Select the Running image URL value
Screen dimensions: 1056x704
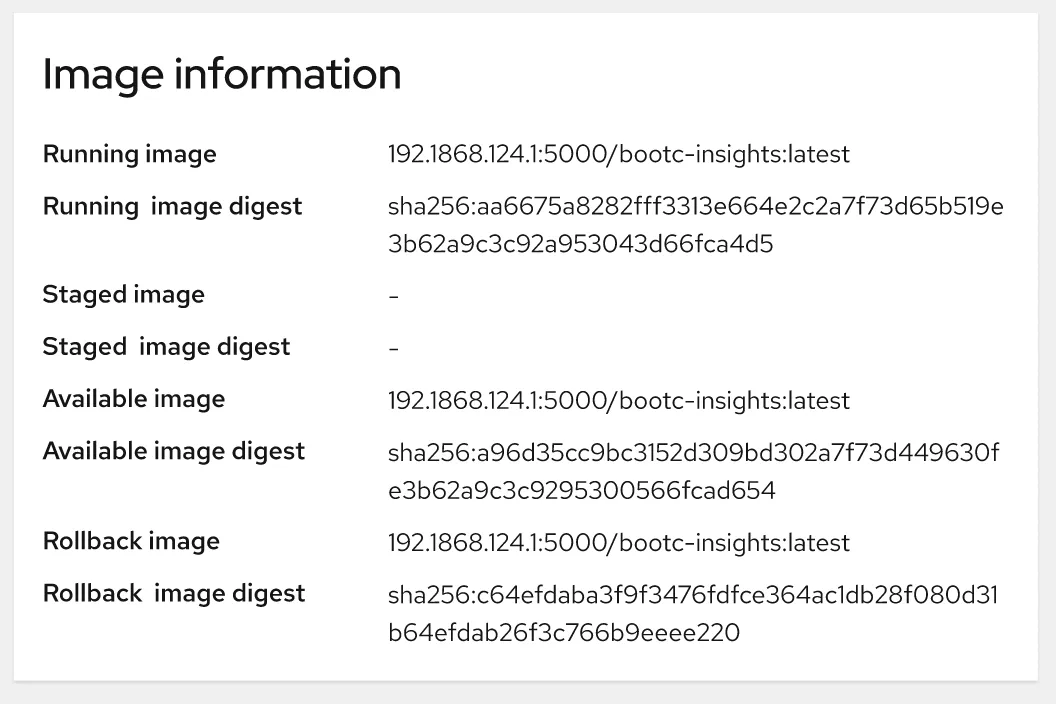click(618, 155)
